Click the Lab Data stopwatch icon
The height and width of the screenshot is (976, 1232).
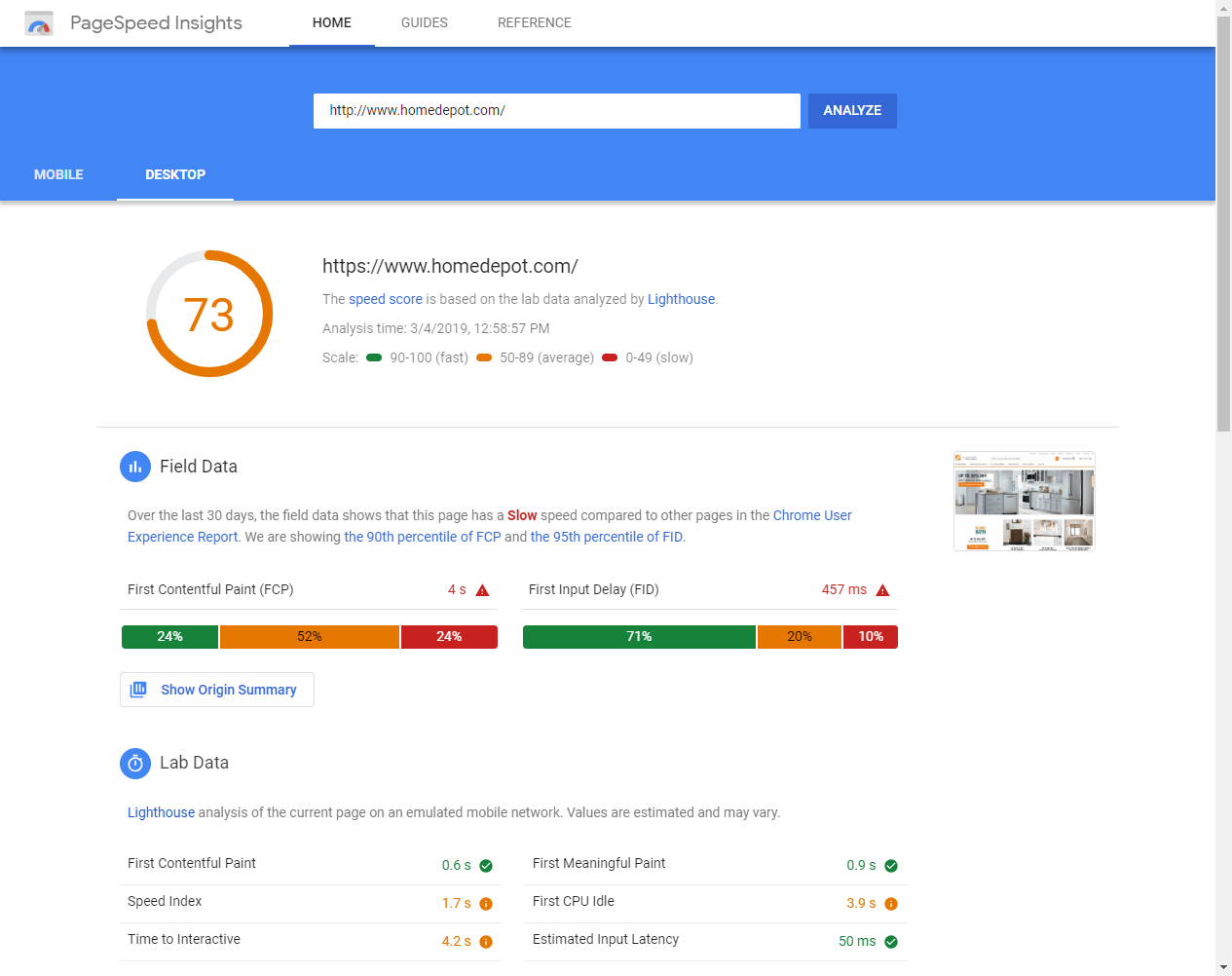click(x=135, y=763)
